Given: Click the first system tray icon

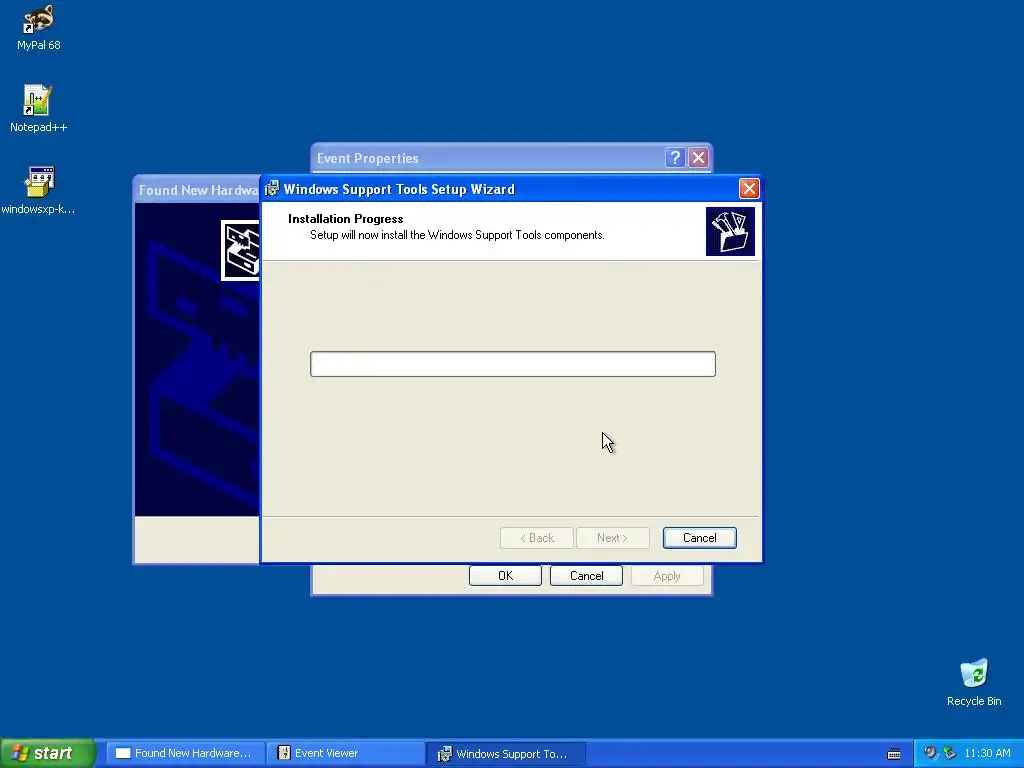Looking at the screenshot, I should [930, 753].
